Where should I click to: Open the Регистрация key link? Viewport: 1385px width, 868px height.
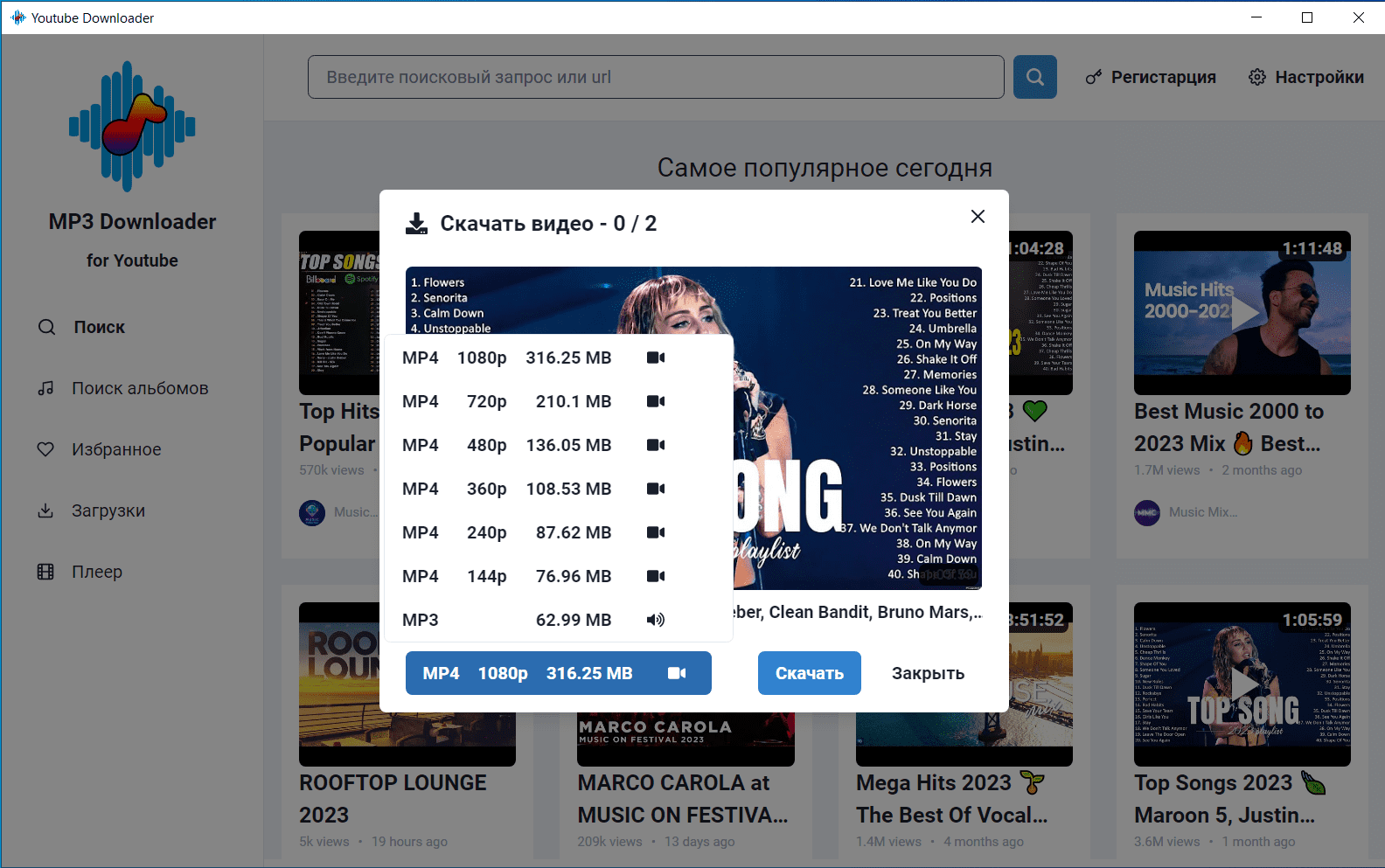point(1151,77)
